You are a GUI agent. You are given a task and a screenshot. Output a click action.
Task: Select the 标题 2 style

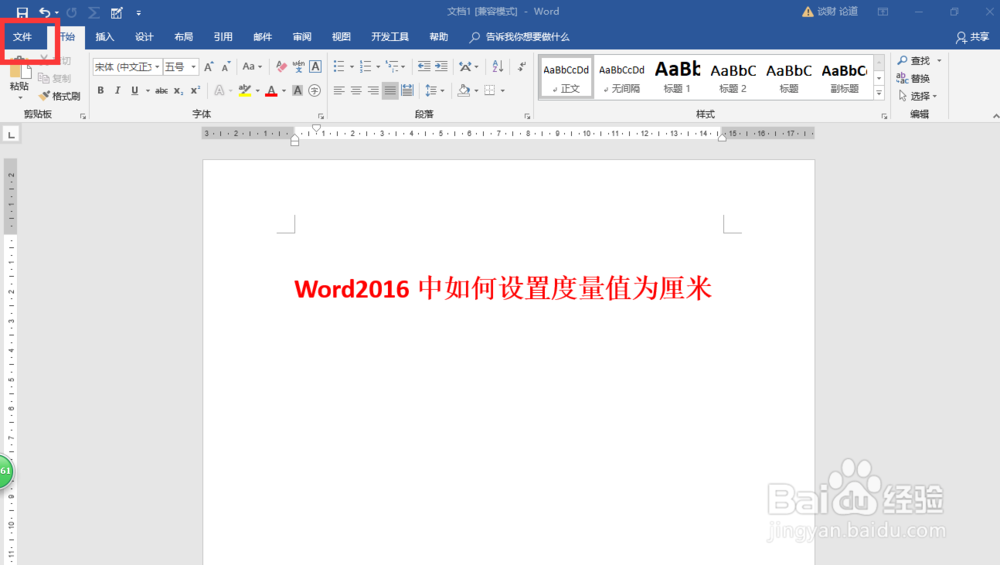pyautogui.click(x=733, y=78)
